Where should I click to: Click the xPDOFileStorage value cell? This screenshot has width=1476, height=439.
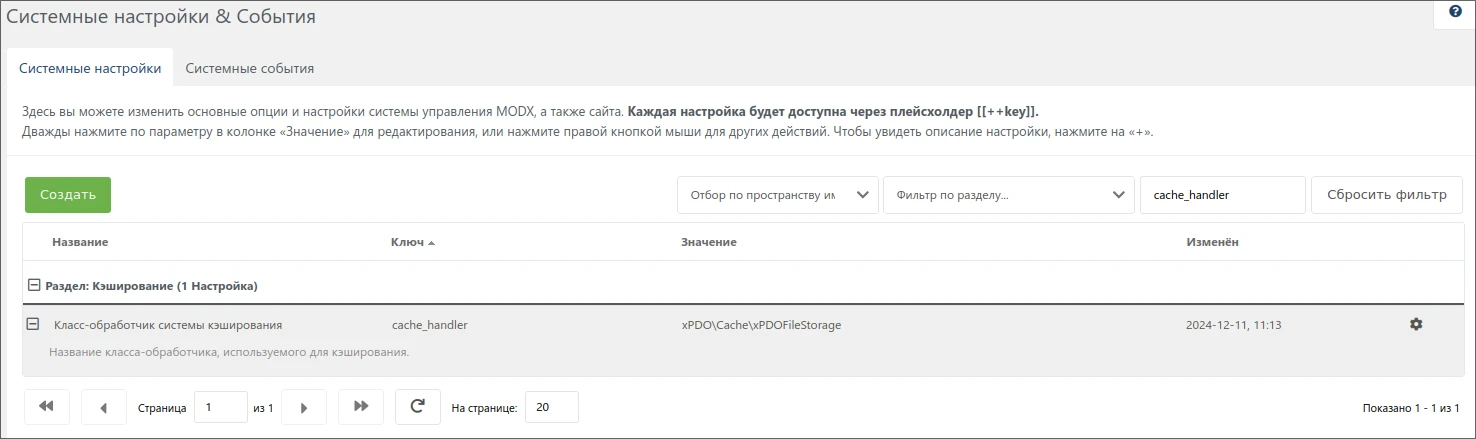coord(760,325)
